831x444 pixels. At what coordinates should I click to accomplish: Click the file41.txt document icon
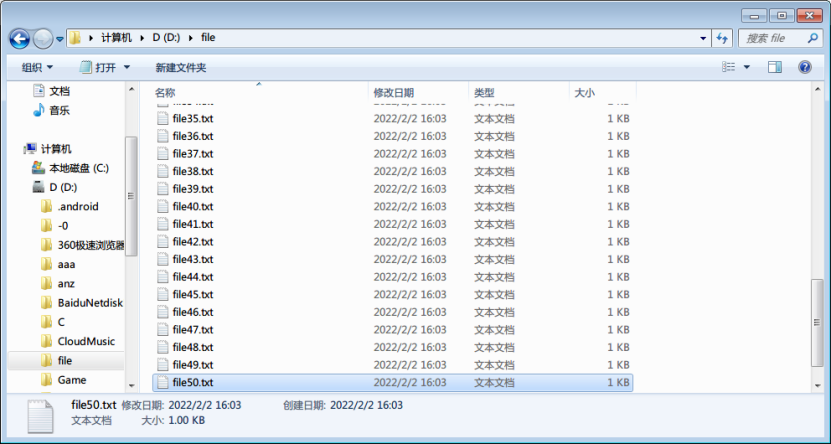[x=163, y=224]
